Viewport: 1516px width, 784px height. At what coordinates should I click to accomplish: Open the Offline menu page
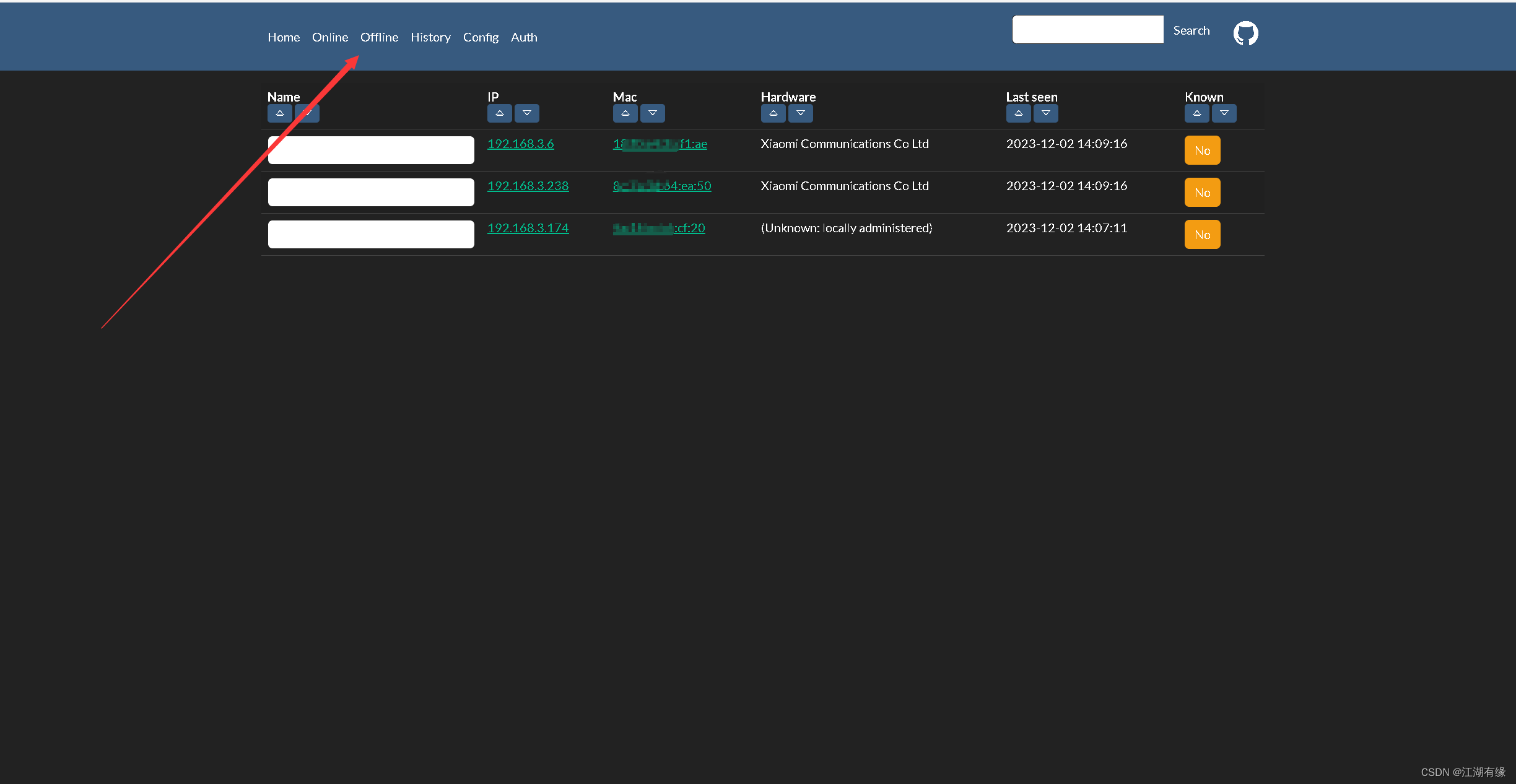pos(379,37)
